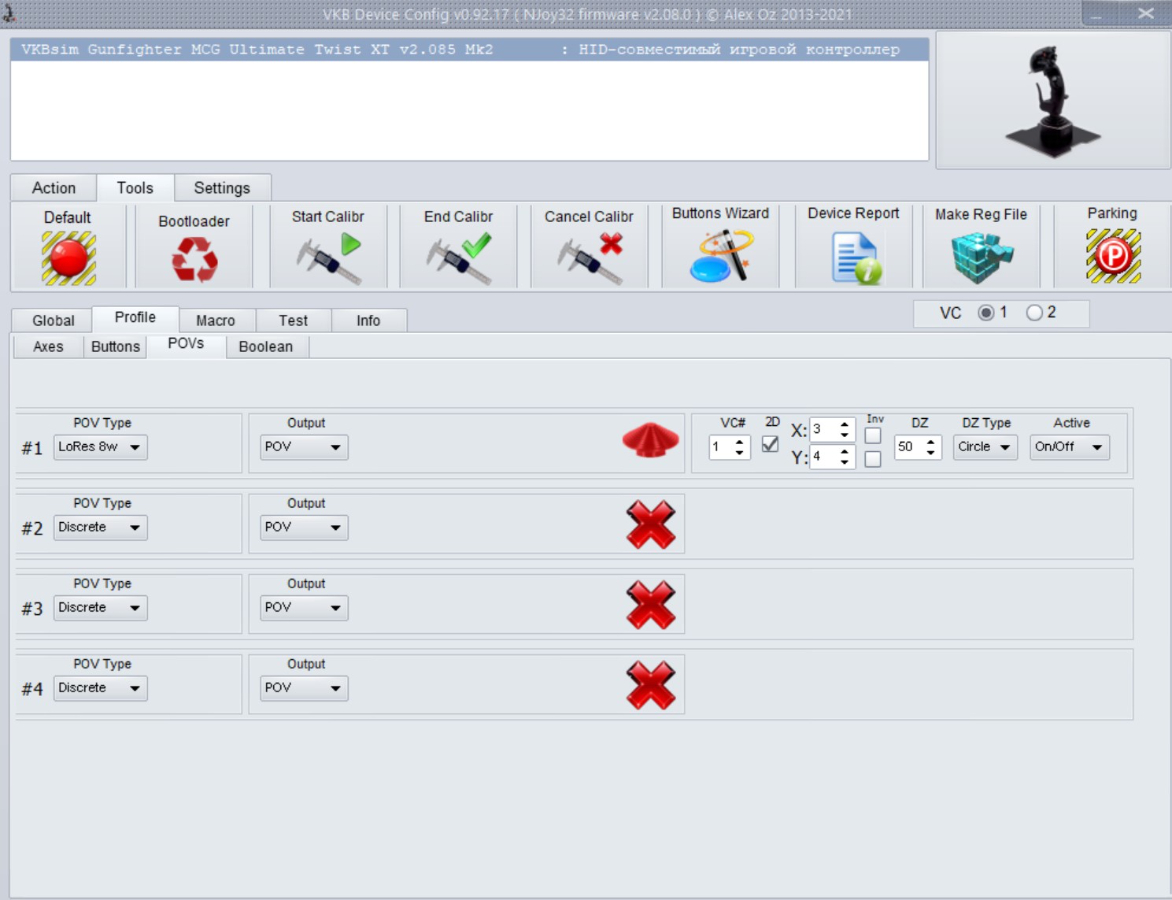Increase the Y axis number spinner
The height and width of the screenshot is (900, 1172).
pos(845,452)
